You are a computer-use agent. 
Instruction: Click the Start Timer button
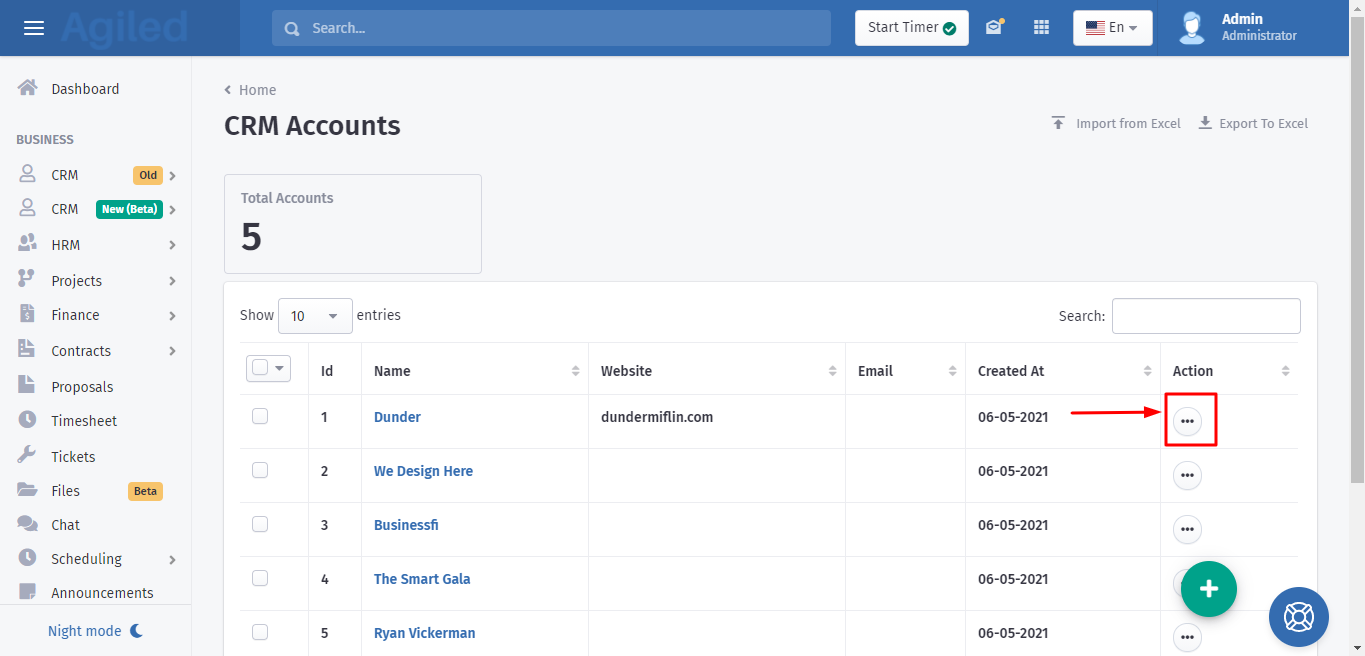click(911, 28)
